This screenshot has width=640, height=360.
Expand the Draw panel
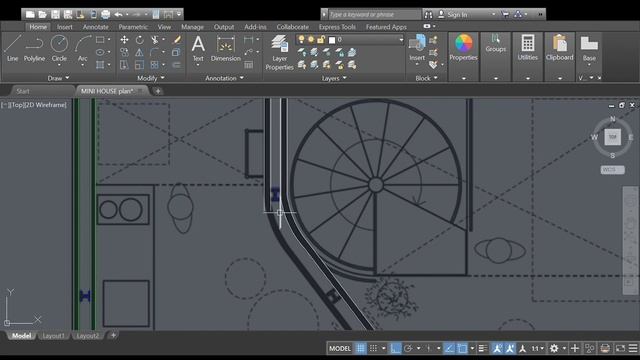[x=58, y=78]
